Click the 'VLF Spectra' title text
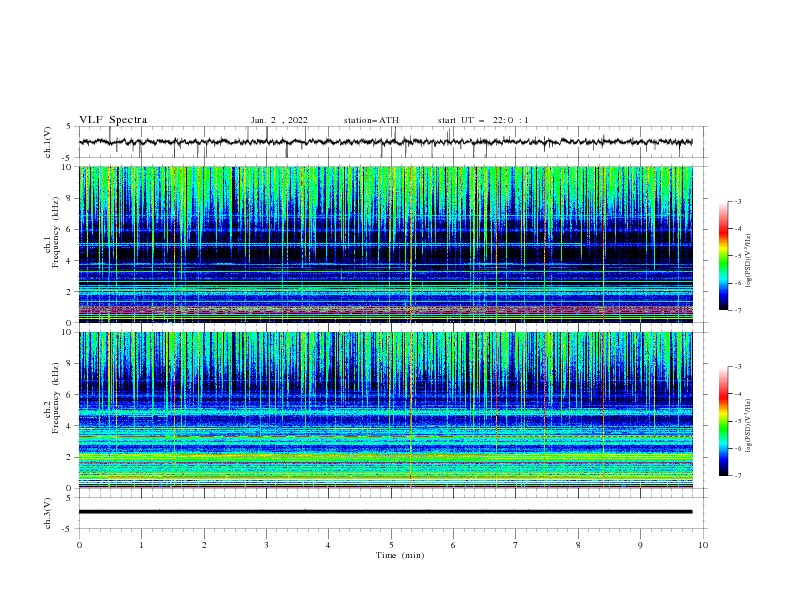 113,120
